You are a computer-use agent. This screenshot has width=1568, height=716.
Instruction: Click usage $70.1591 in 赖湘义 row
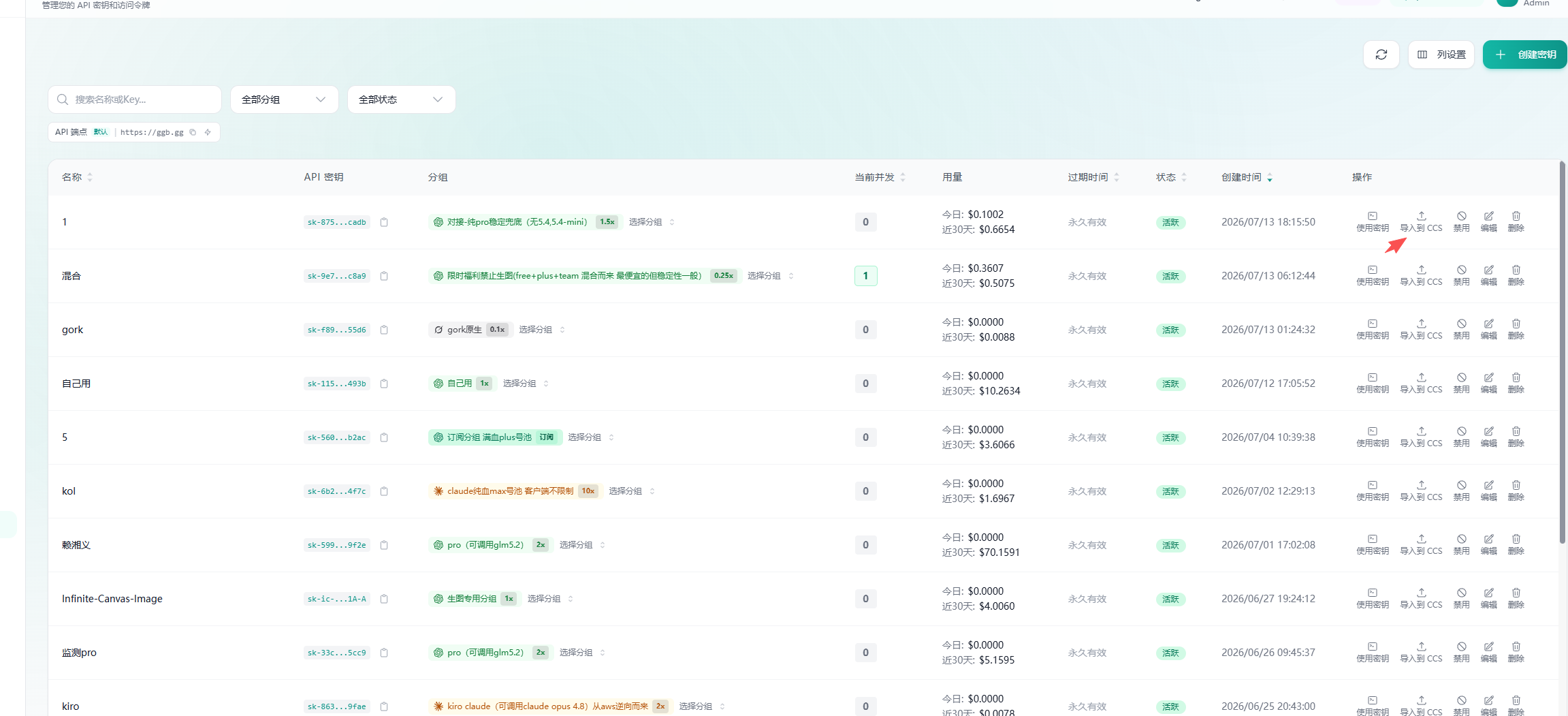(x=999, y=552)
